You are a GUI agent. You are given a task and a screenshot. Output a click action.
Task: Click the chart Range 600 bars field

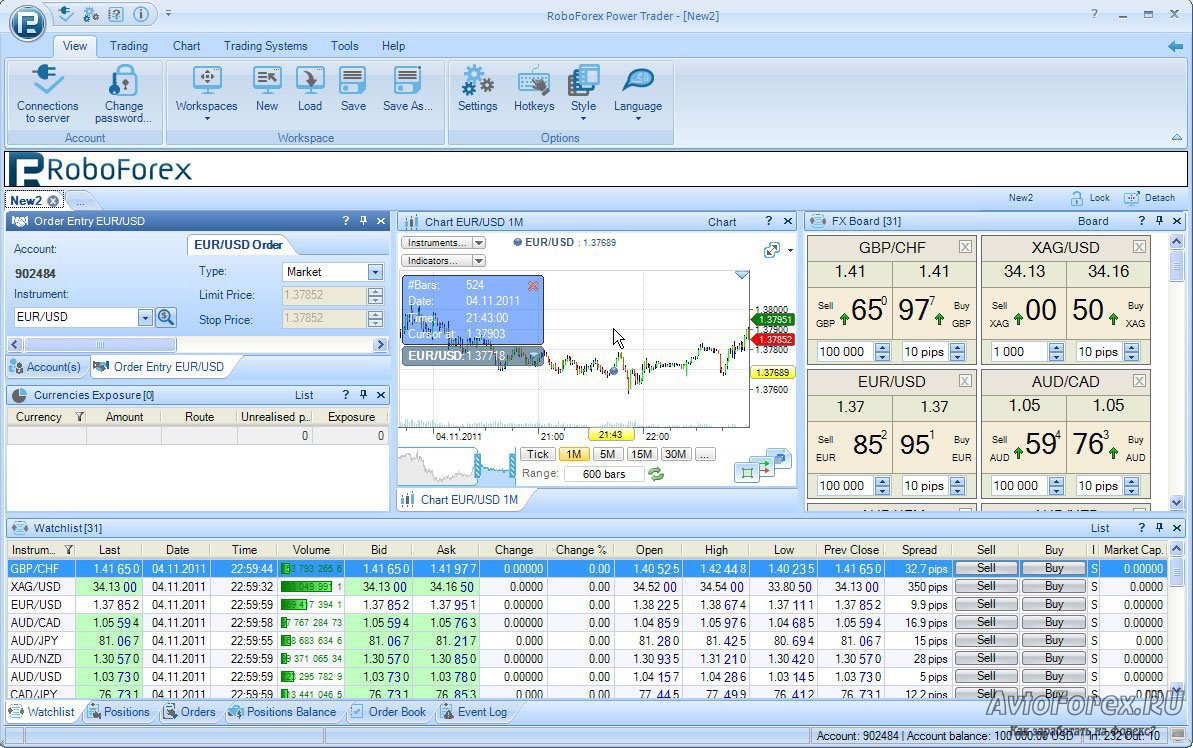coord(604,473)
